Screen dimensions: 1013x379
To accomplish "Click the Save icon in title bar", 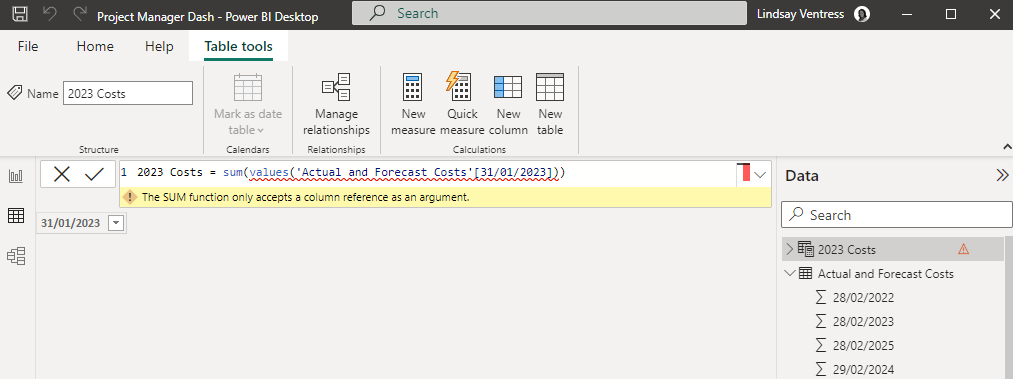I will point(20,14).
